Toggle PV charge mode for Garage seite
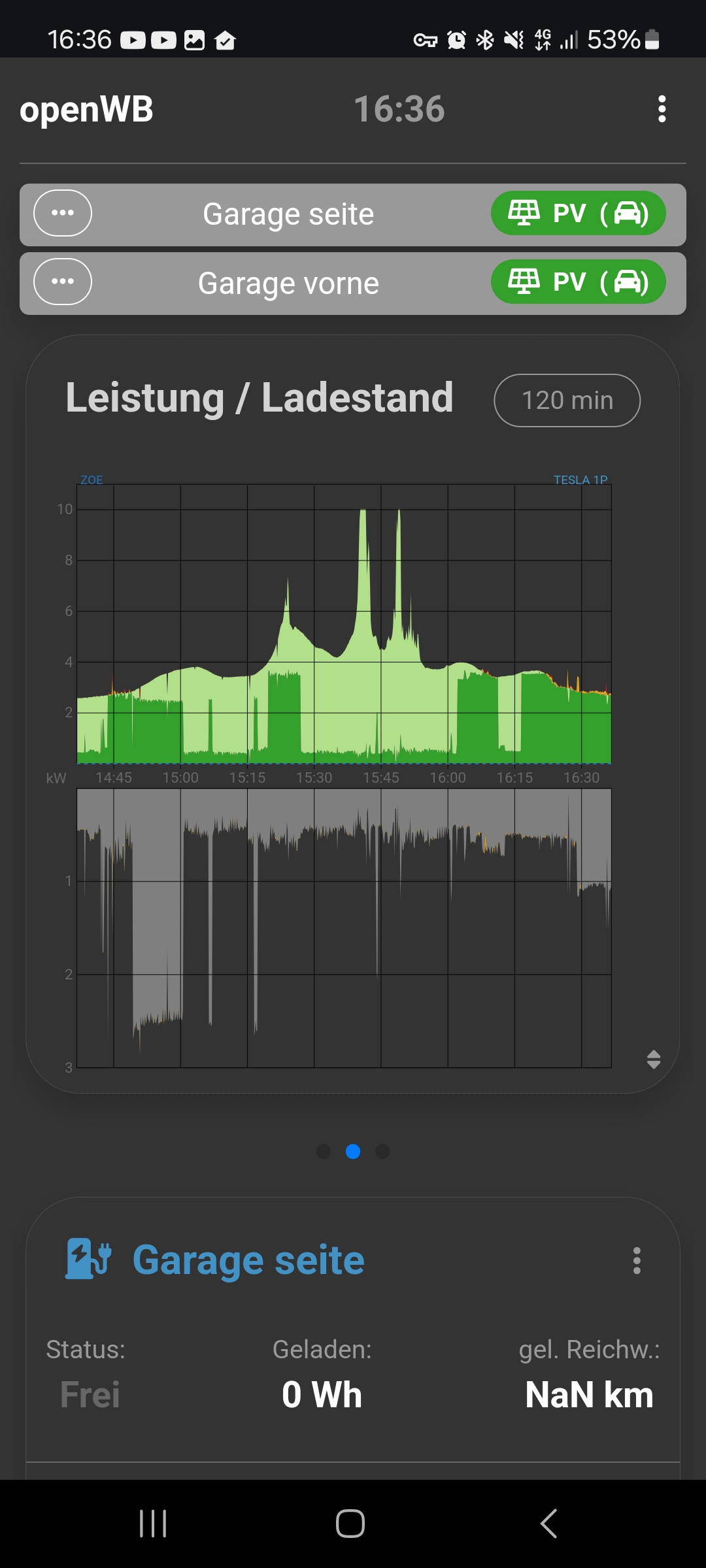706x1568 pixels. (x=578, y=213)
